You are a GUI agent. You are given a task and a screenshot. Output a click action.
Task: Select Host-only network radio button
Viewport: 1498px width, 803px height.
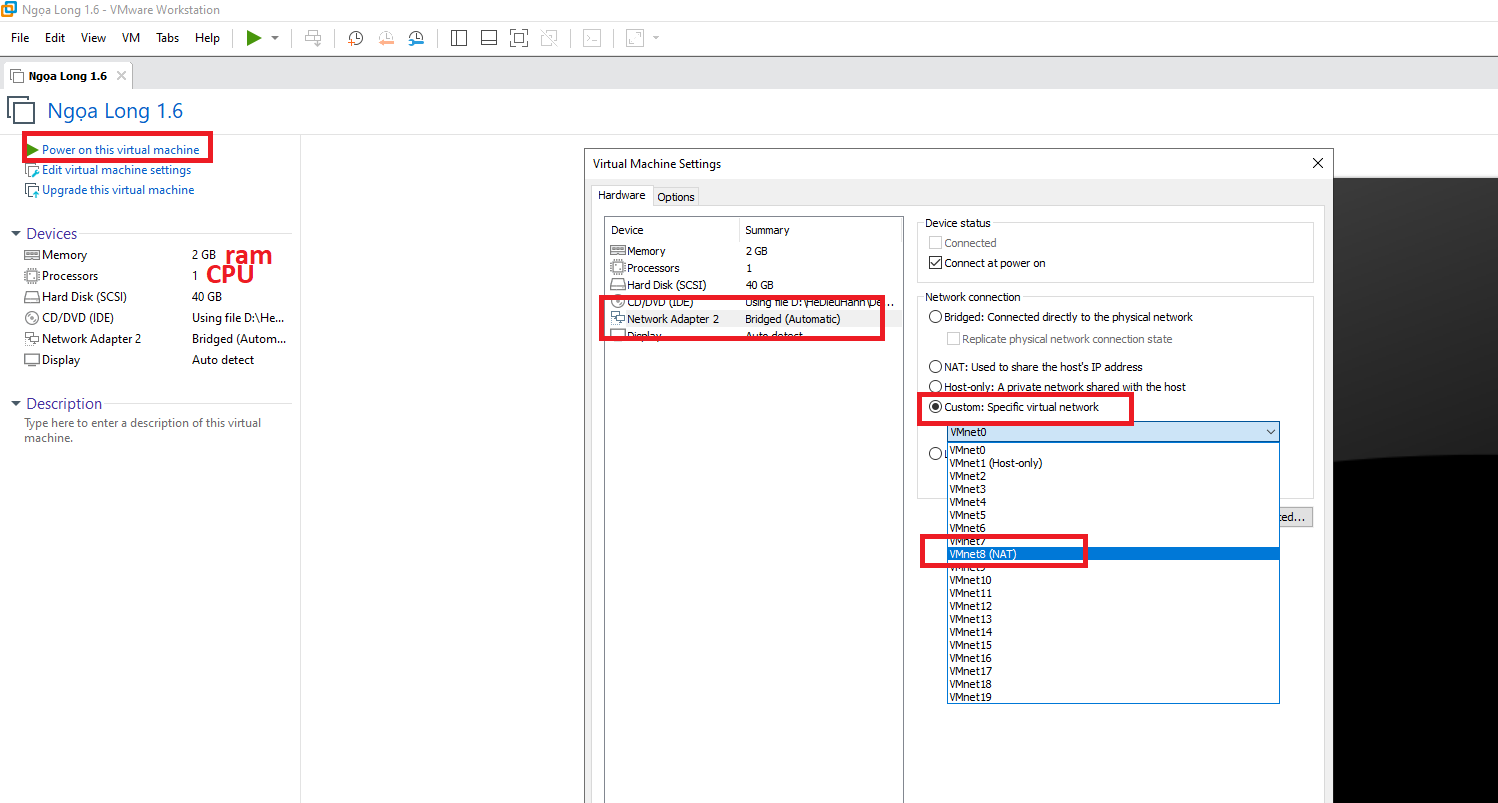point(936,387)
